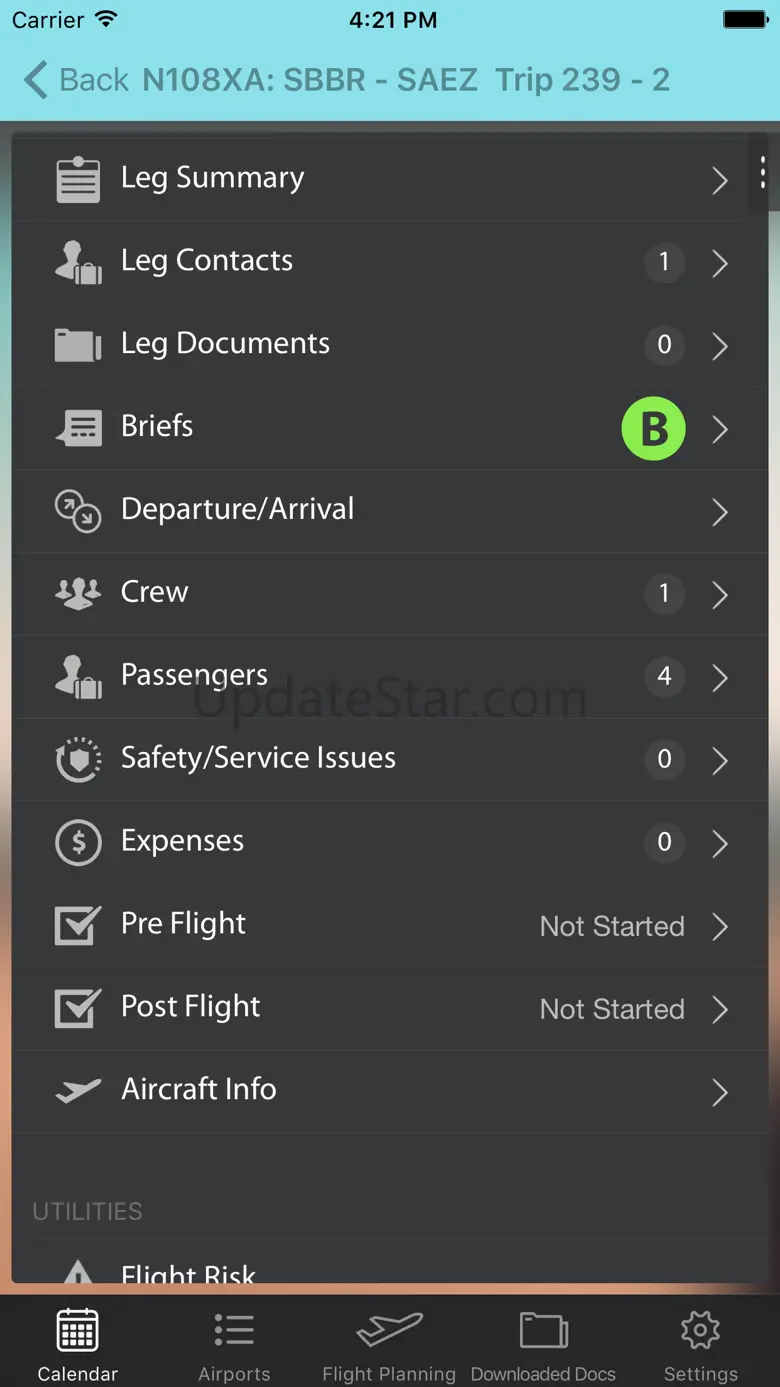Tap the Leg Summary document icon
Viewport: 780px width, 1387px height.
[78, 180]
